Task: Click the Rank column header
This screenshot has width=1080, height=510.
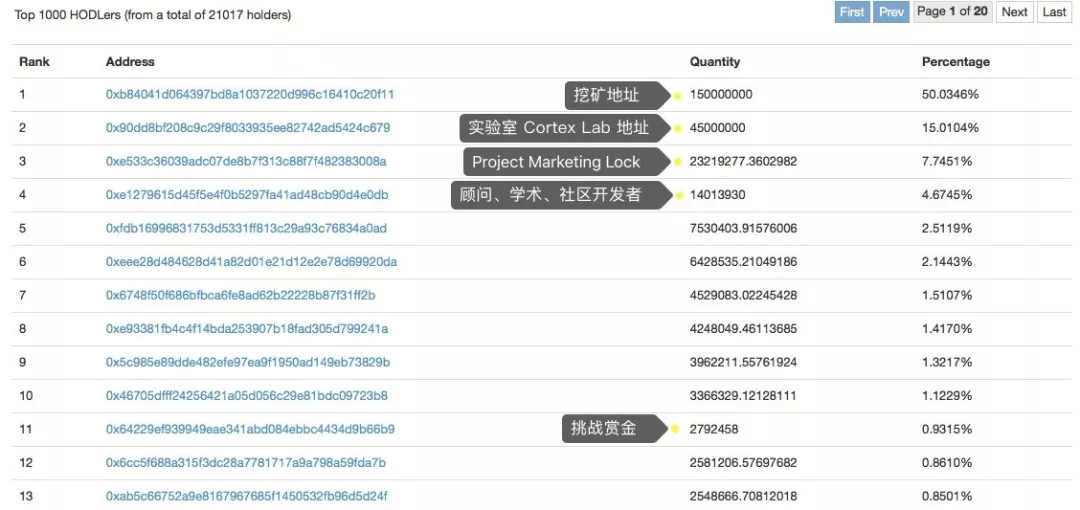Action: [x=34, y=61]
